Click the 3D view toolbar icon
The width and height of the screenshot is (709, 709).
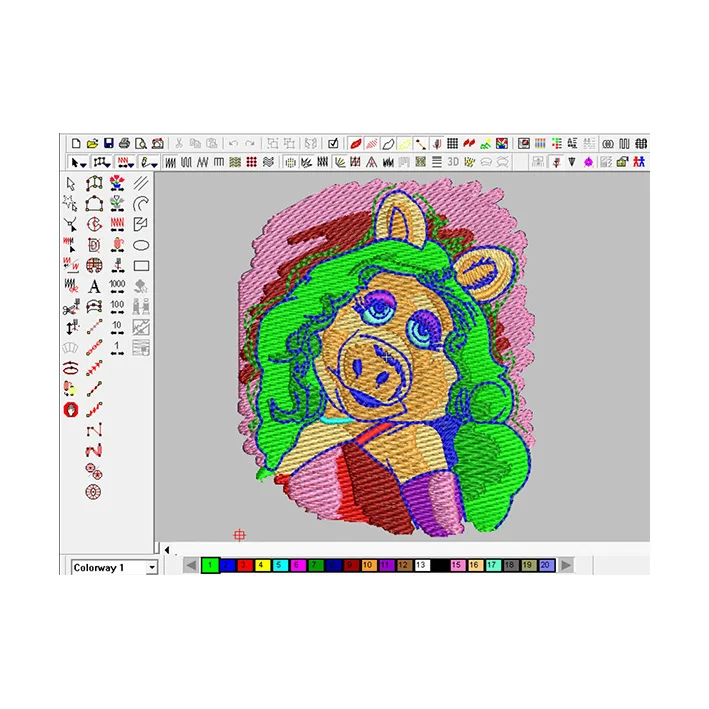pos(453,162)
